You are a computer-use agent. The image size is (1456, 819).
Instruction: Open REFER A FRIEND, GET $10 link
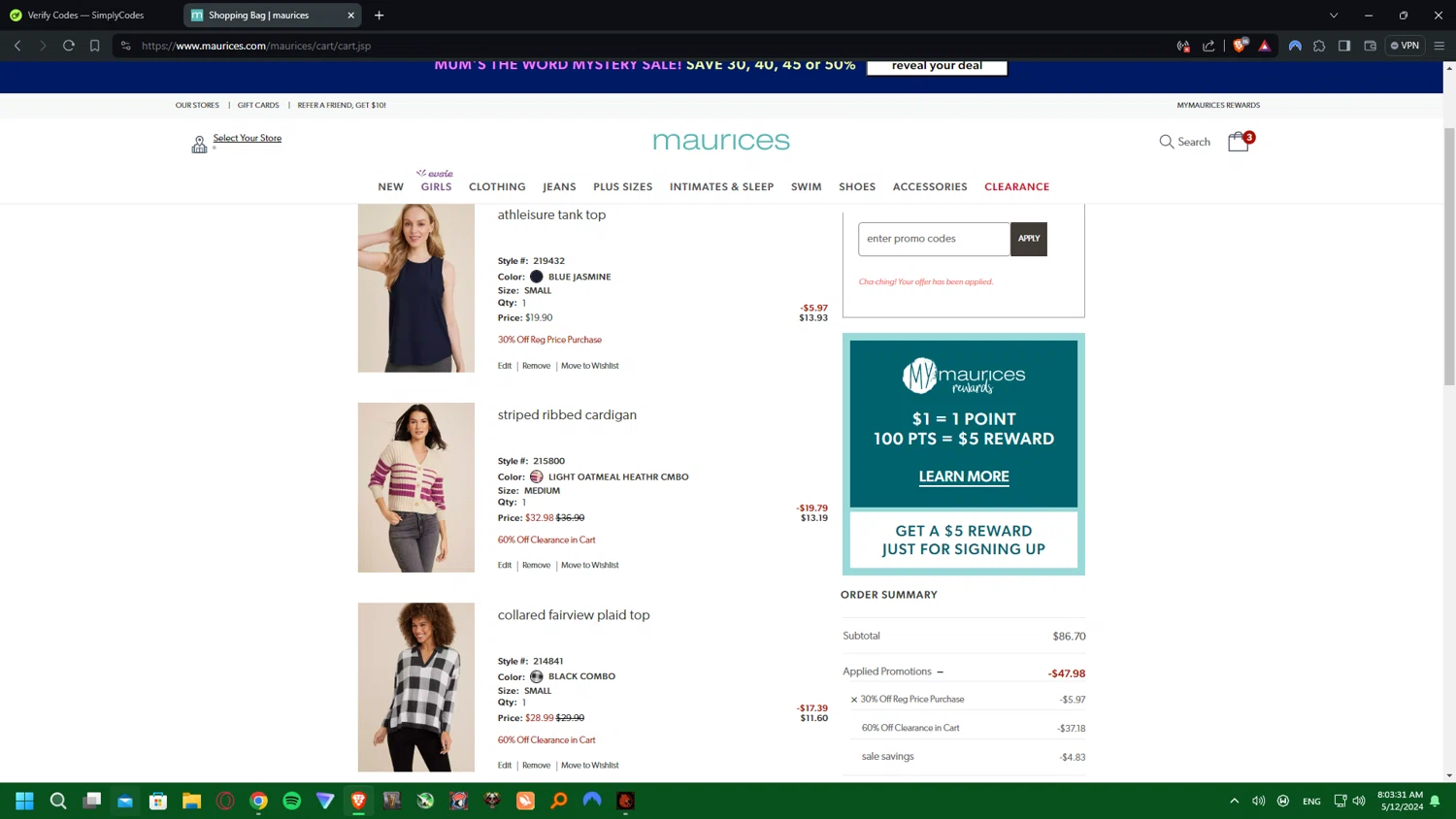point(342,105)
